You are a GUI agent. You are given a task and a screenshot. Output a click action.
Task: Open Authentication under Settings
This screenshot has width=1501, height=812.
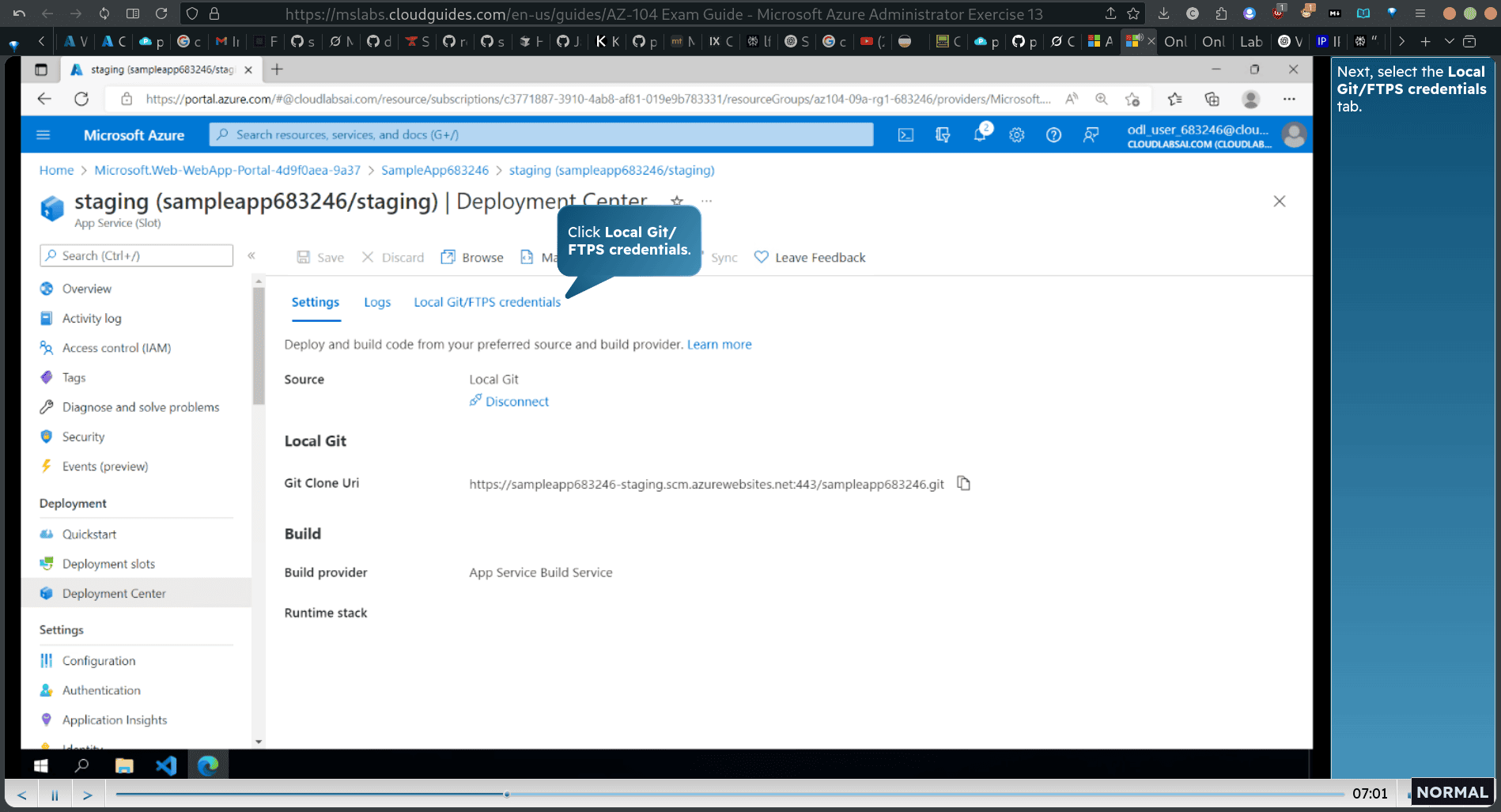(101, 690)
